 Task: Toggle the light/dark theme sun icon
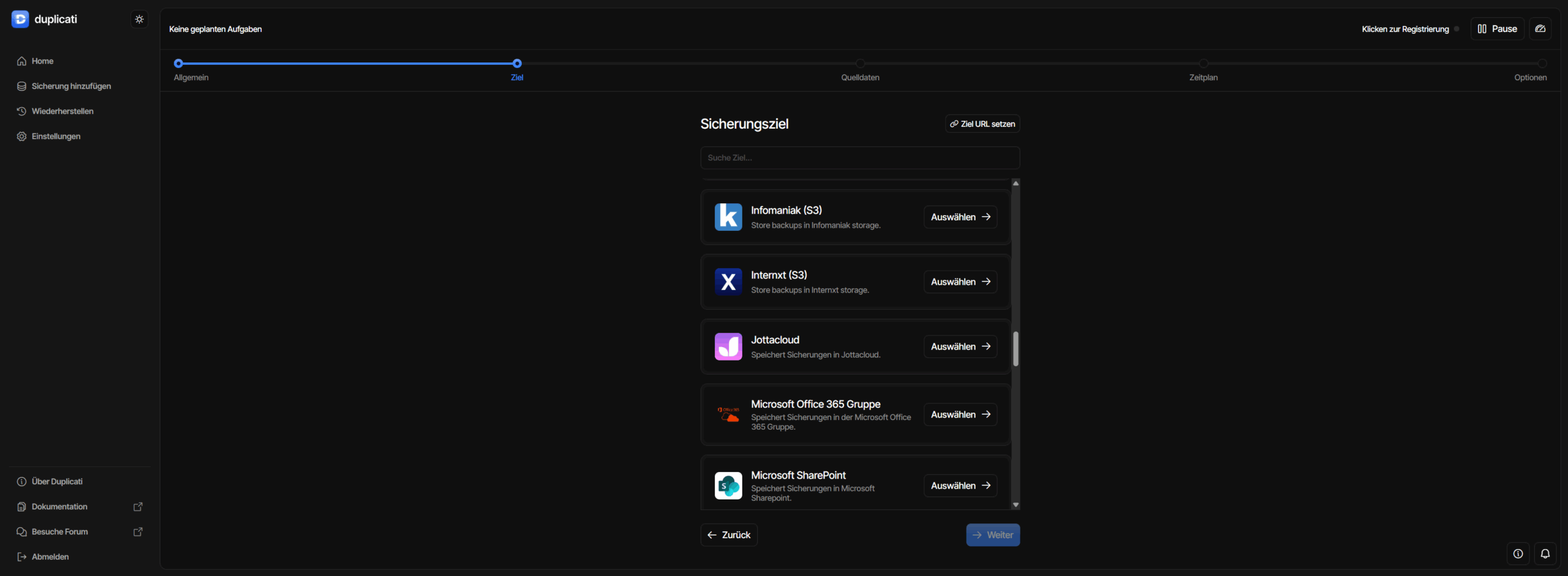139,20
